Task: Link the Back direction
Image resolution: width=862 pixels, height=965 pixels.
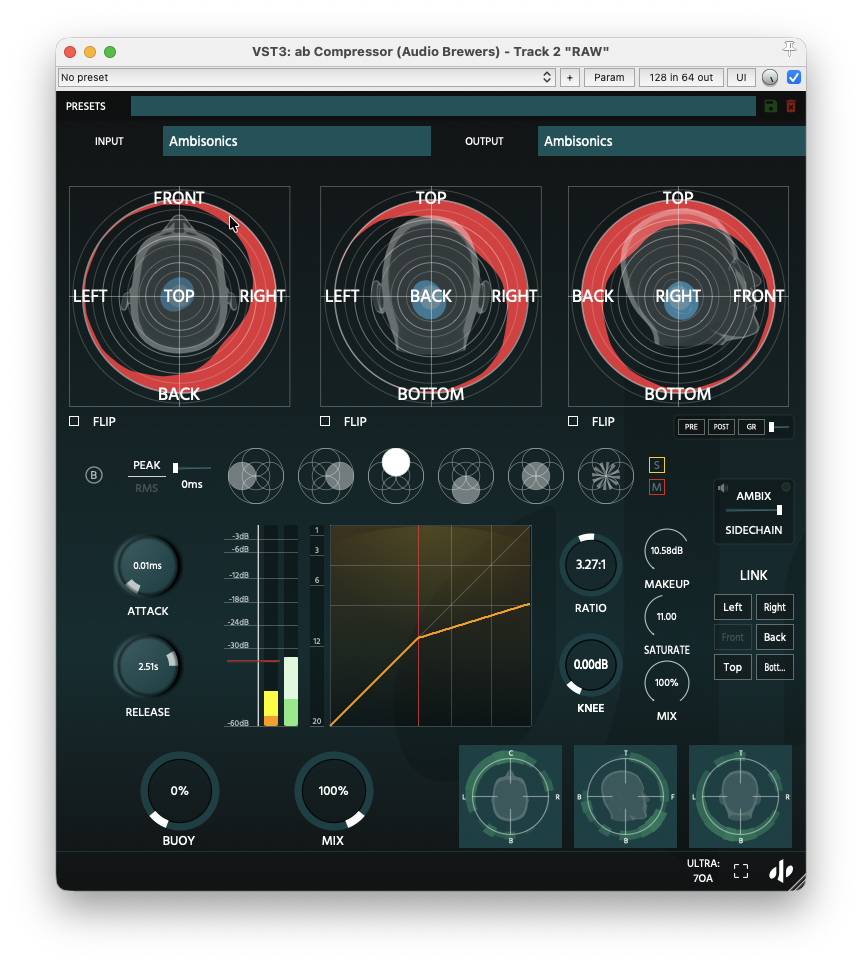Action: [775, 637]
